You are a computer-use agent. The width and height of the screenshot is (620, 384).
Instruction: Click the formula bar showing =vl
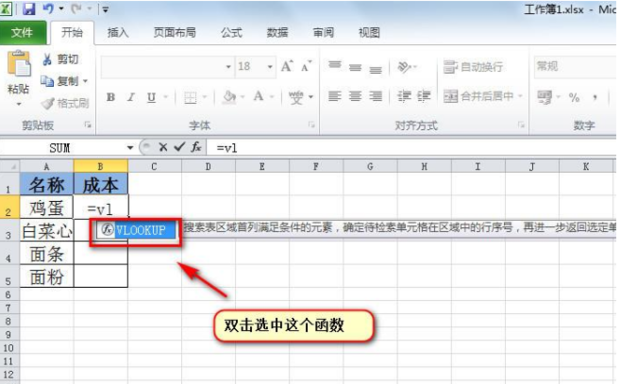pyautogui.click(x=411, y=148)
